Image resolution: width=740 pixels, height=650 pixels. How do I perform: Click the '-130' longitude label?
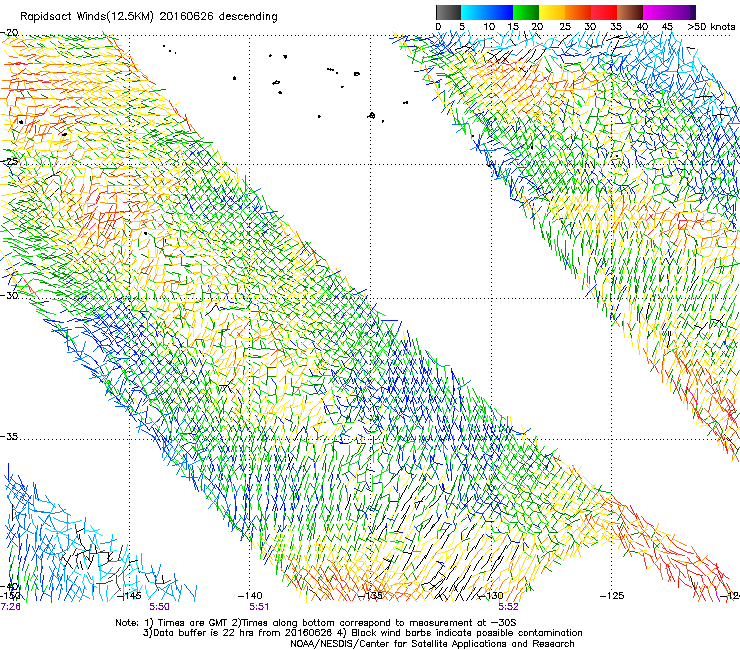(x=491, y=596)
